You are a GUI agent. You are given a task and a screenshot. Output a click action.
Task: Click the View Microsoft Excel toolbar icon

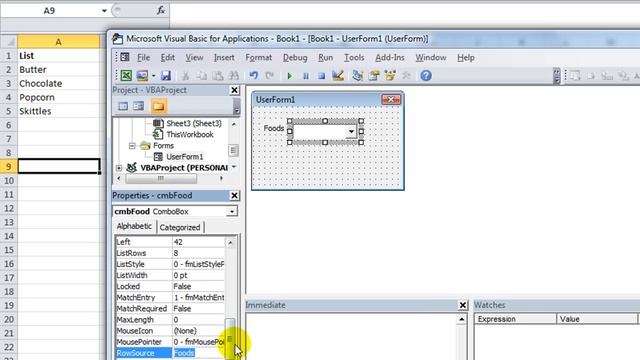click(126, 76)
